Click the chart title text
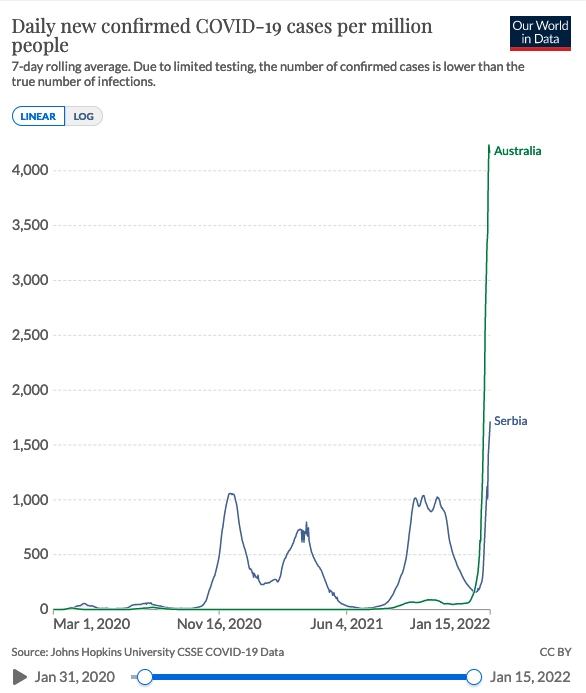This screenshot has width=586, height=693. pos(222,35)
